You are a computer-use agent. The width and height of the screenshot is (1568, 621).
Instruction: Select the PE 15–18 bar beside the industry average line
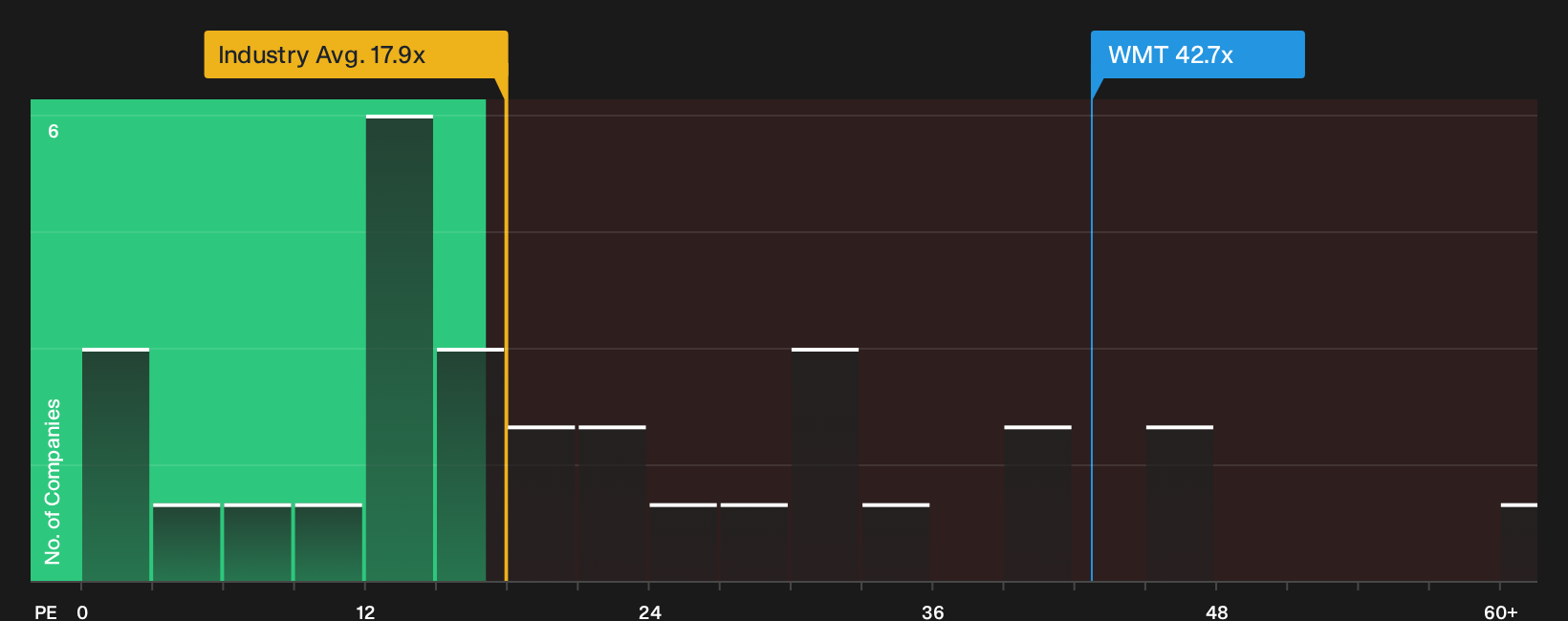click(x=470, y=464)
